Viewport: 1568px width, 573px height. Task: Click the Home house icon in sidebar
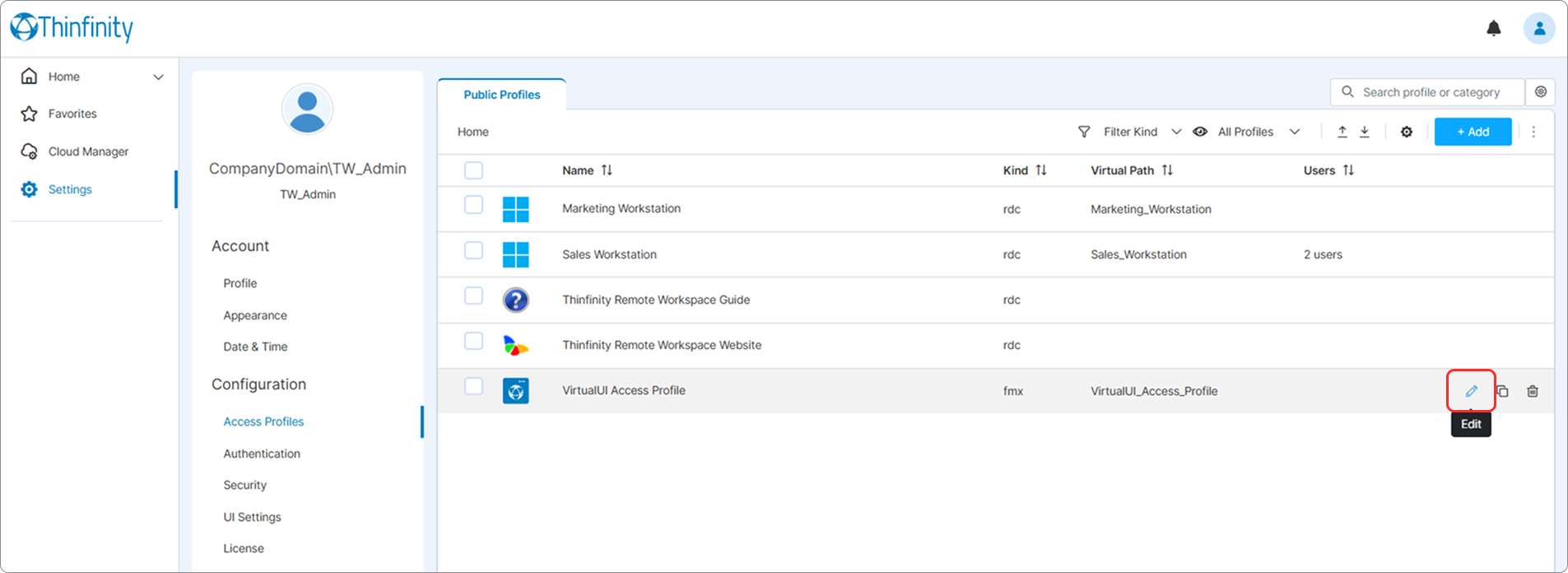[30, 77]
